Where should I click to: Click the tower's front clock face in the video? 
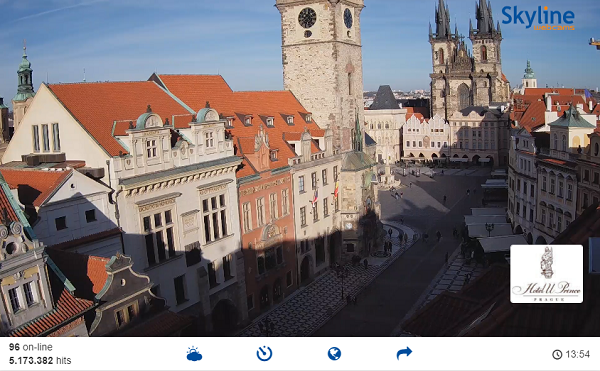point(307,18)
